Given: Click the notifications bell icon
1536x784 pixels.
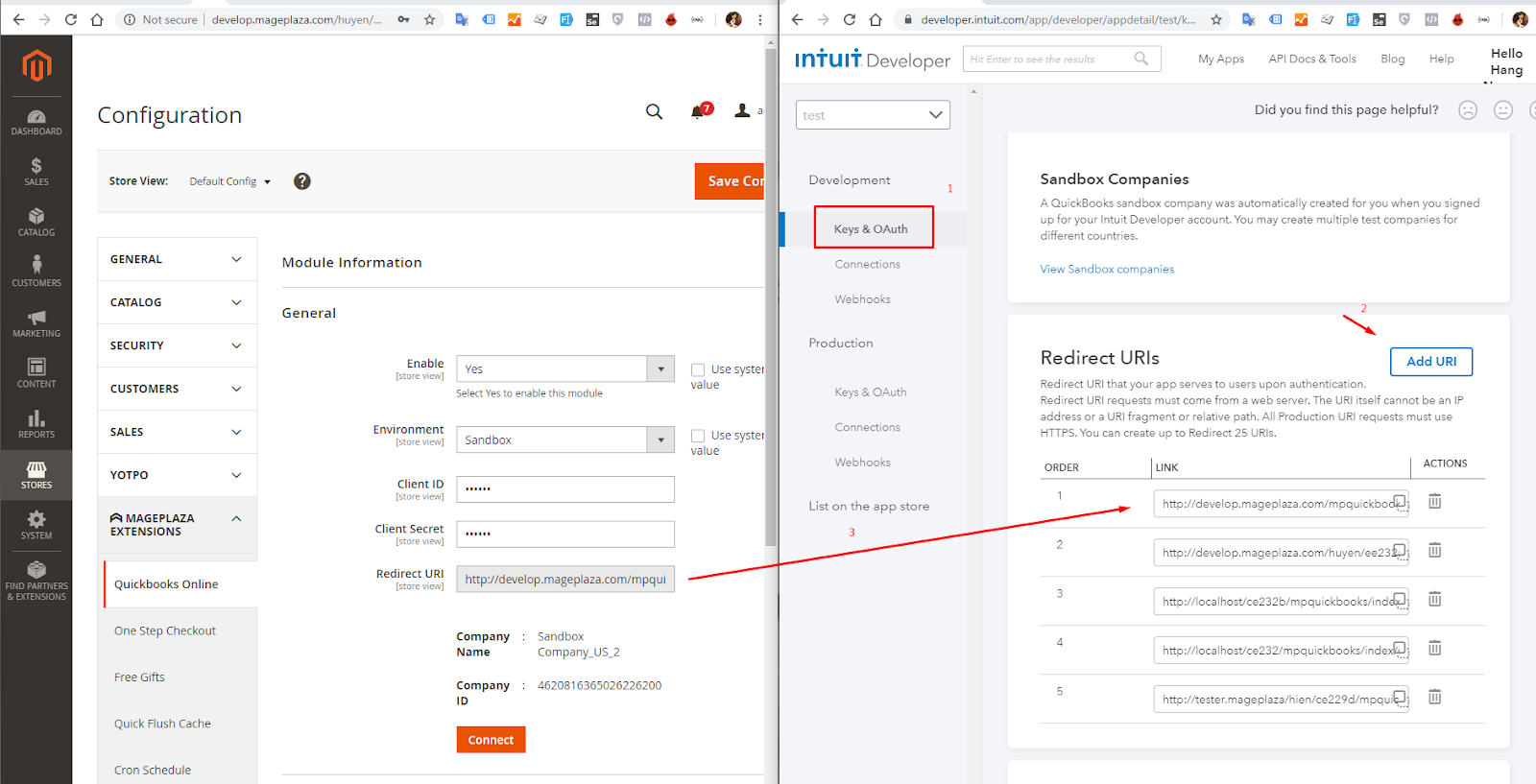Looking at the screenshot, I should [698, 111].
